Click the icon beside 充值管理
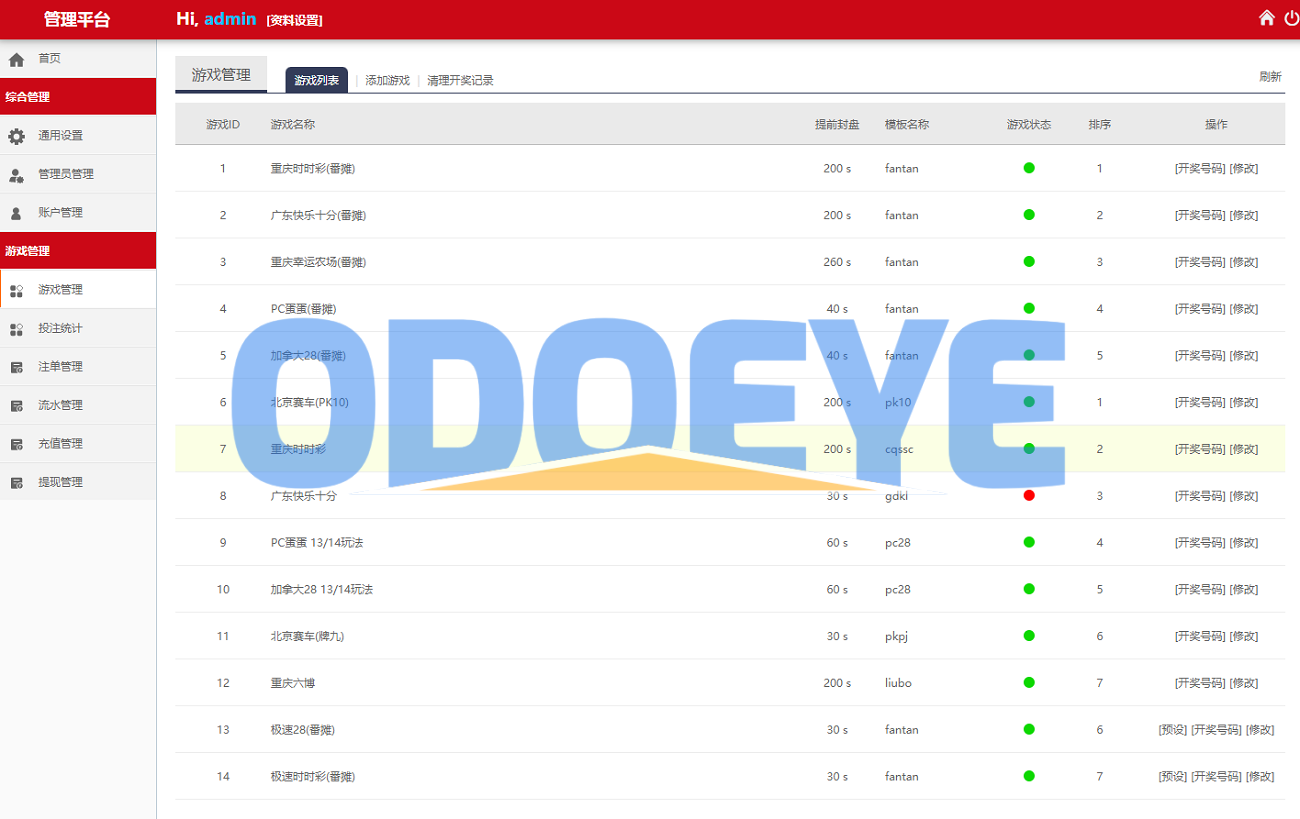1300x819 pixels. point(16,445)
